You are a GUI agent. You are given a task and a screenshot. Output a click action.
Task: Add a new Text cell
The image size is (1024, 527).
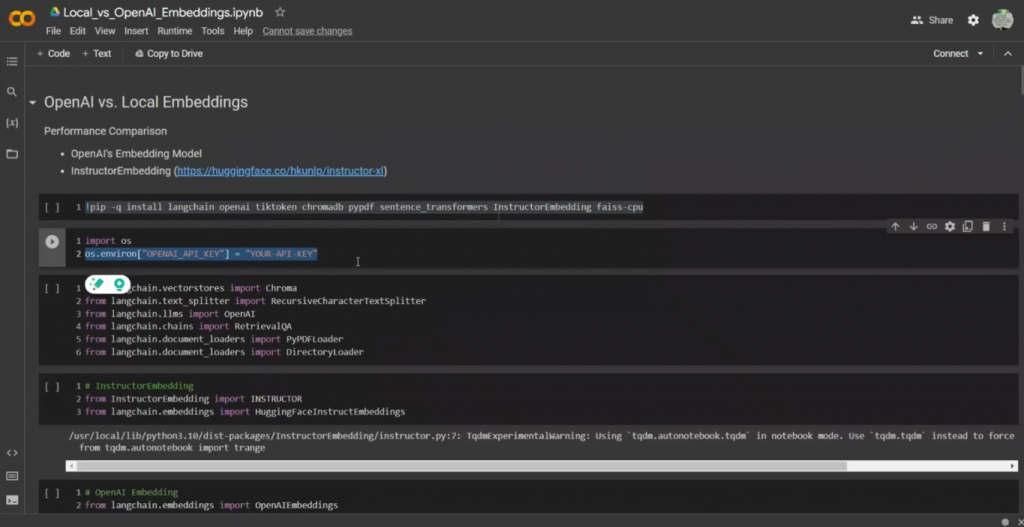point(97,54)
